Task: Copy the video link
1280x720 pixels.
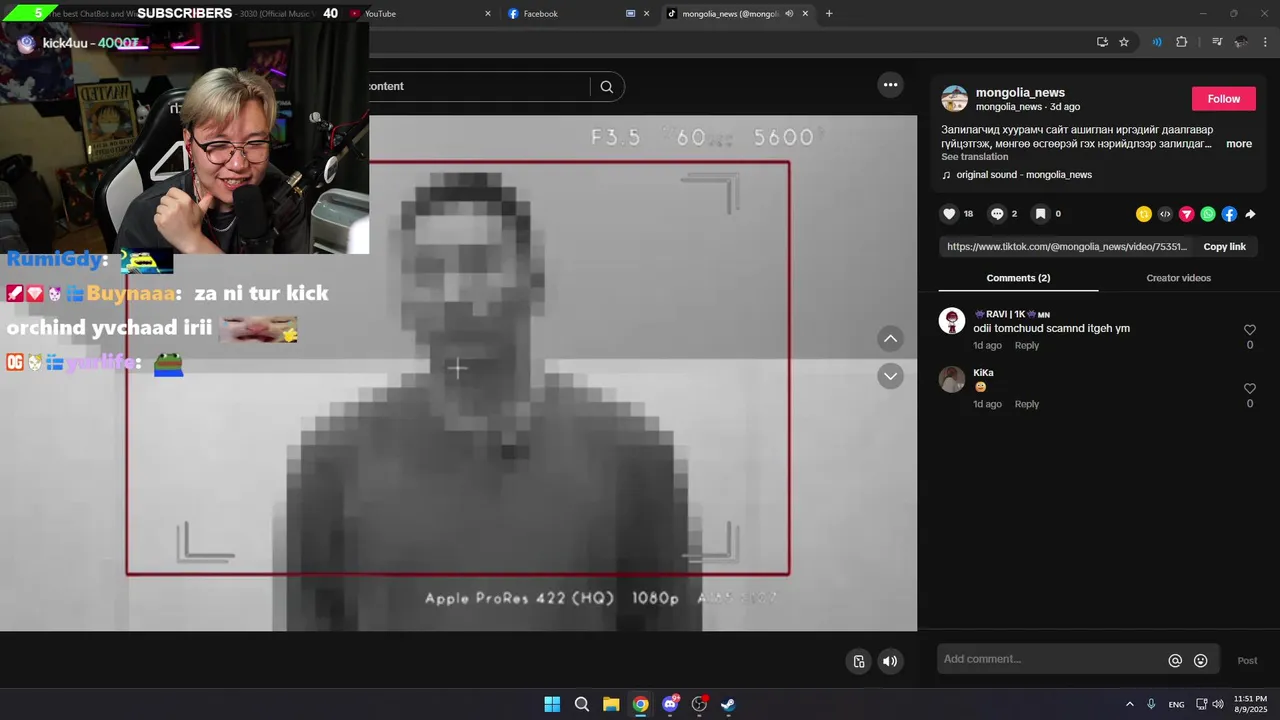Action: [x=1224, y=247]
